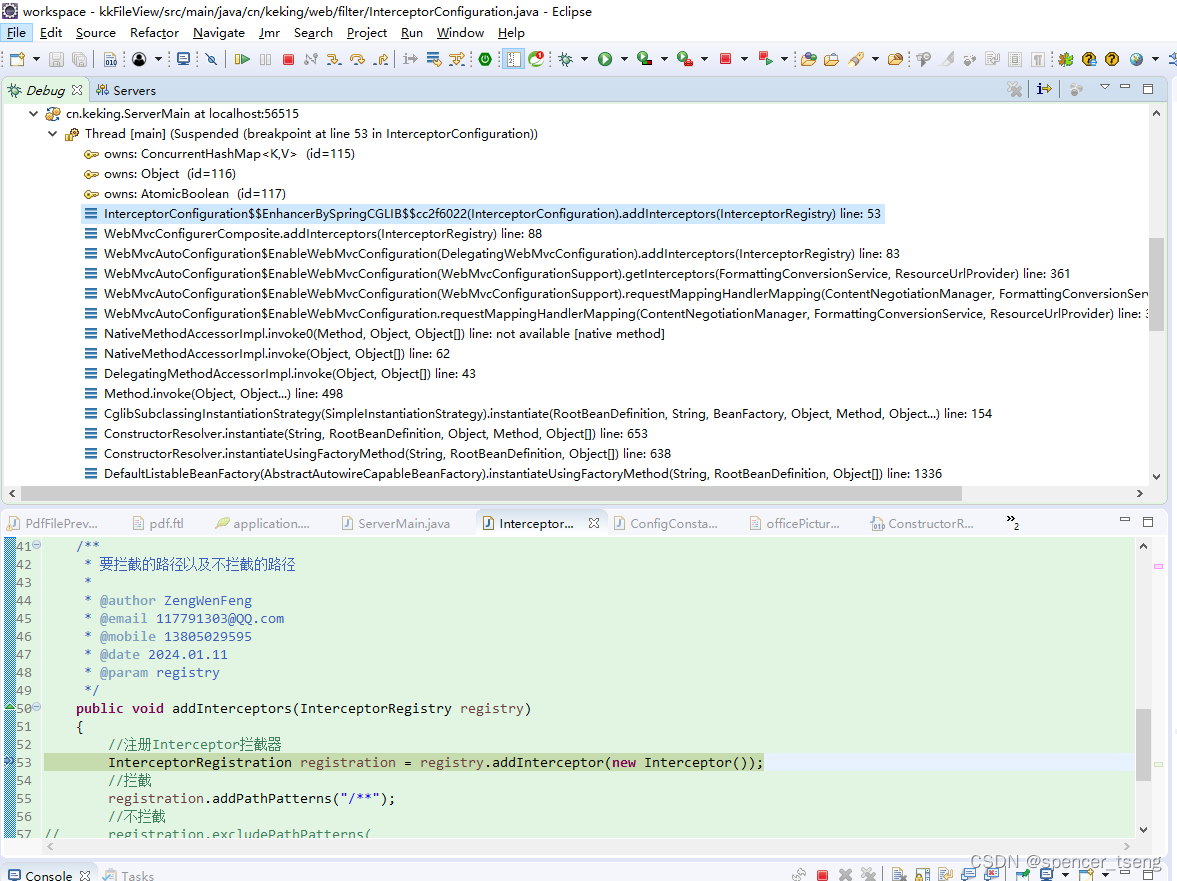The width and height of the screenshot is (1177, 881).
Task: Click the Resume debug icon
Action: click(x=243, y=58)
